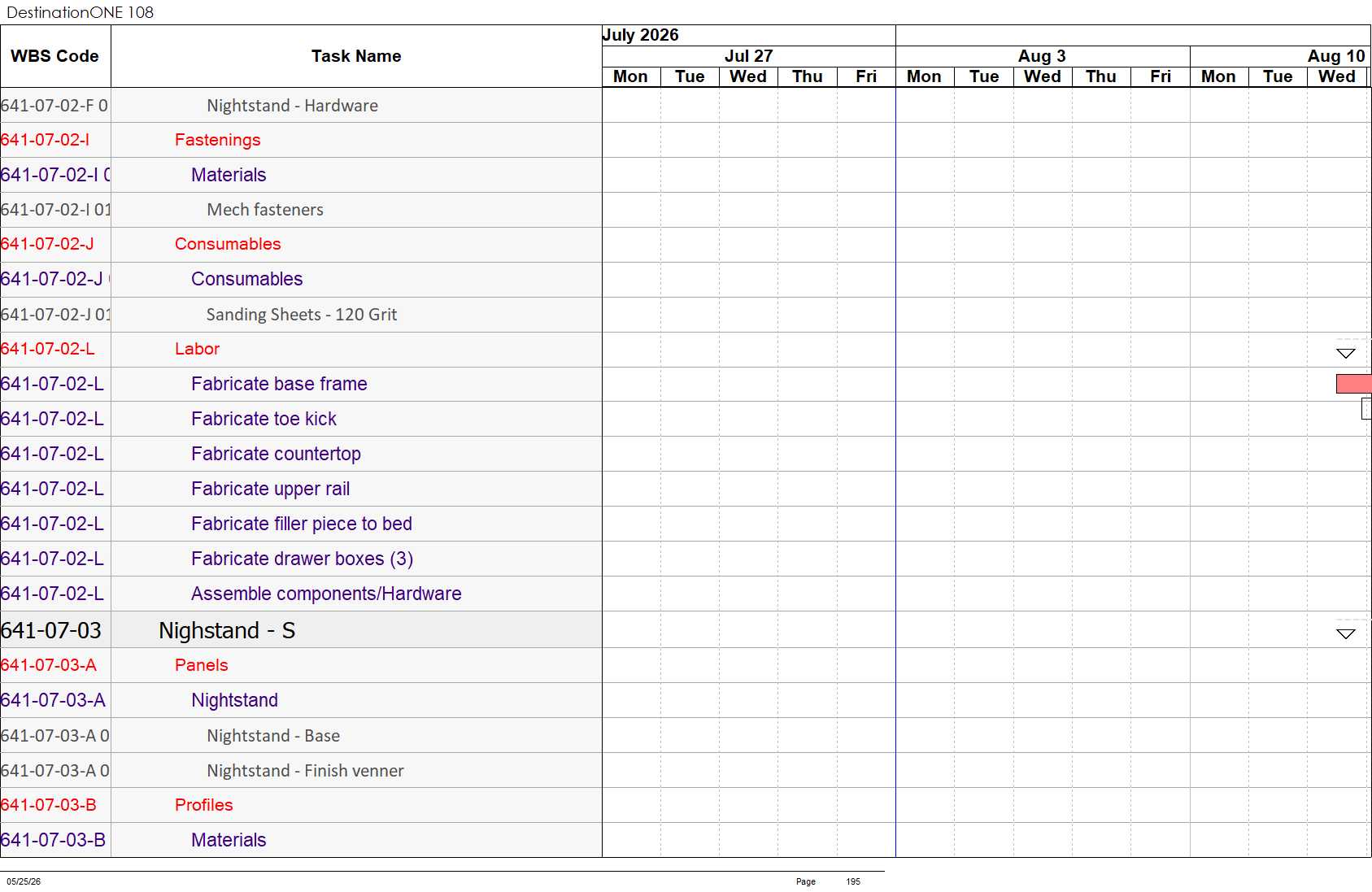Select the Materials row under Fastenings
The height and width of the screenshot is (892, 1372).
[x=301, y=175]
